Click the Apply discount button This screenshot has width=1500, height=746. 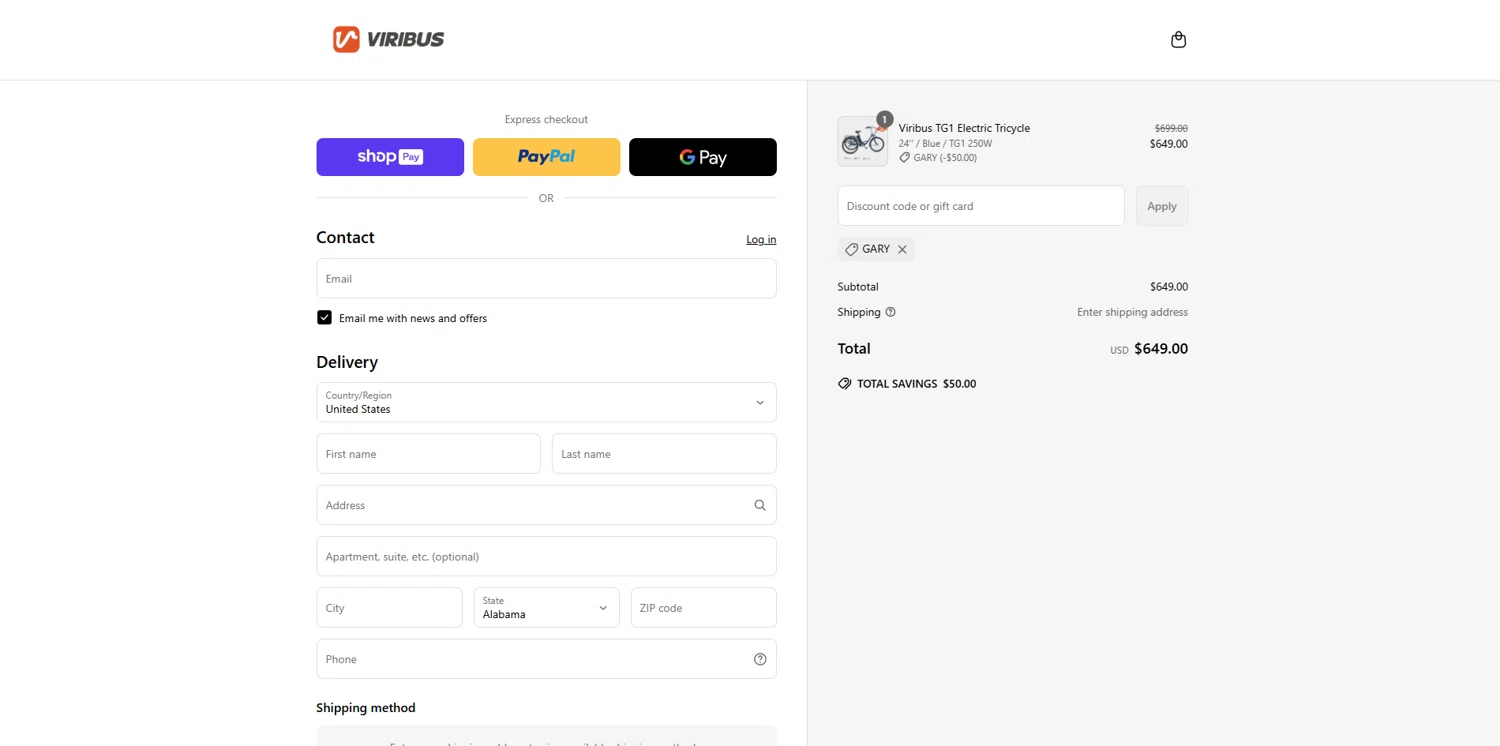coord(1162,206)
